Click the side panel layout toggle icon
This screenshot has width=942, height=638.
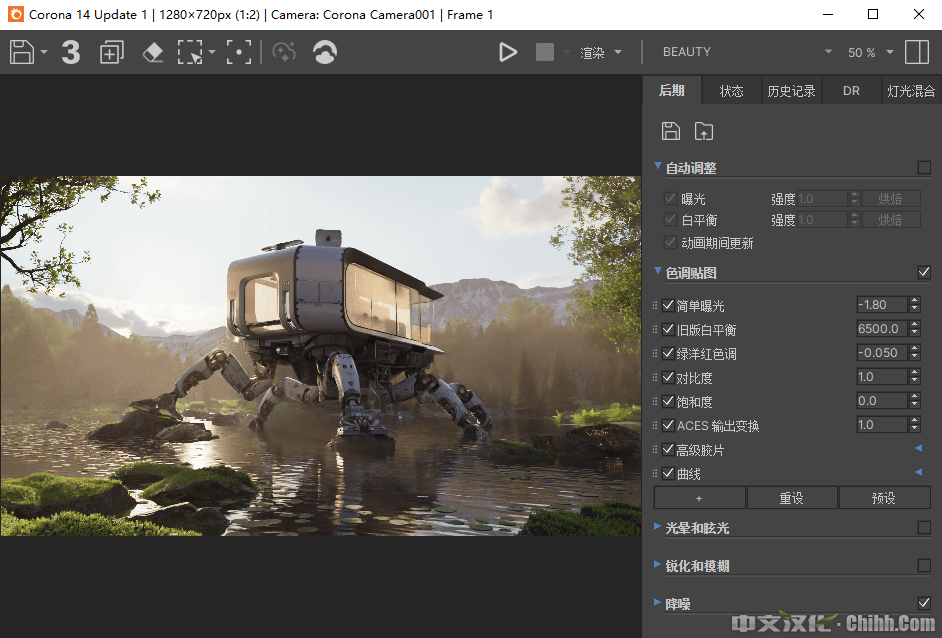916,52
